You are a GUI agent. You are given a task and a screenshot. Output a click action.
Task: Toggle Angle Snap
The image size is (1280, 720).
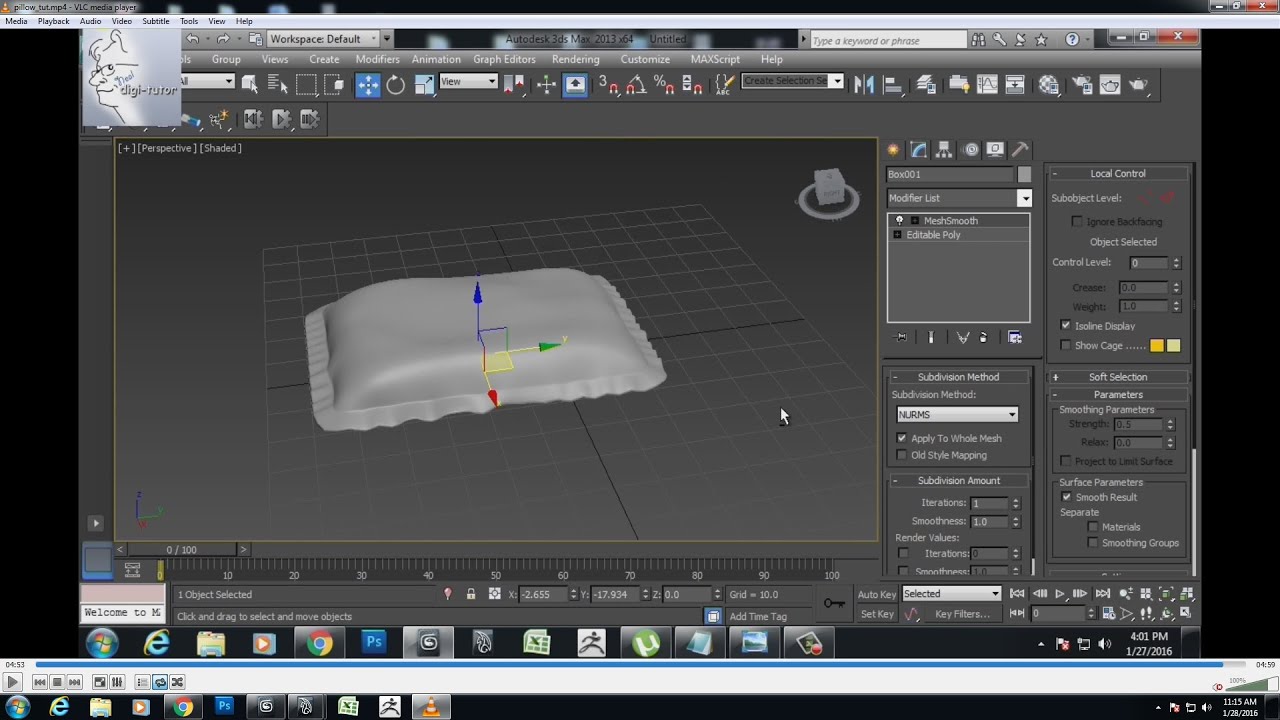635,86
